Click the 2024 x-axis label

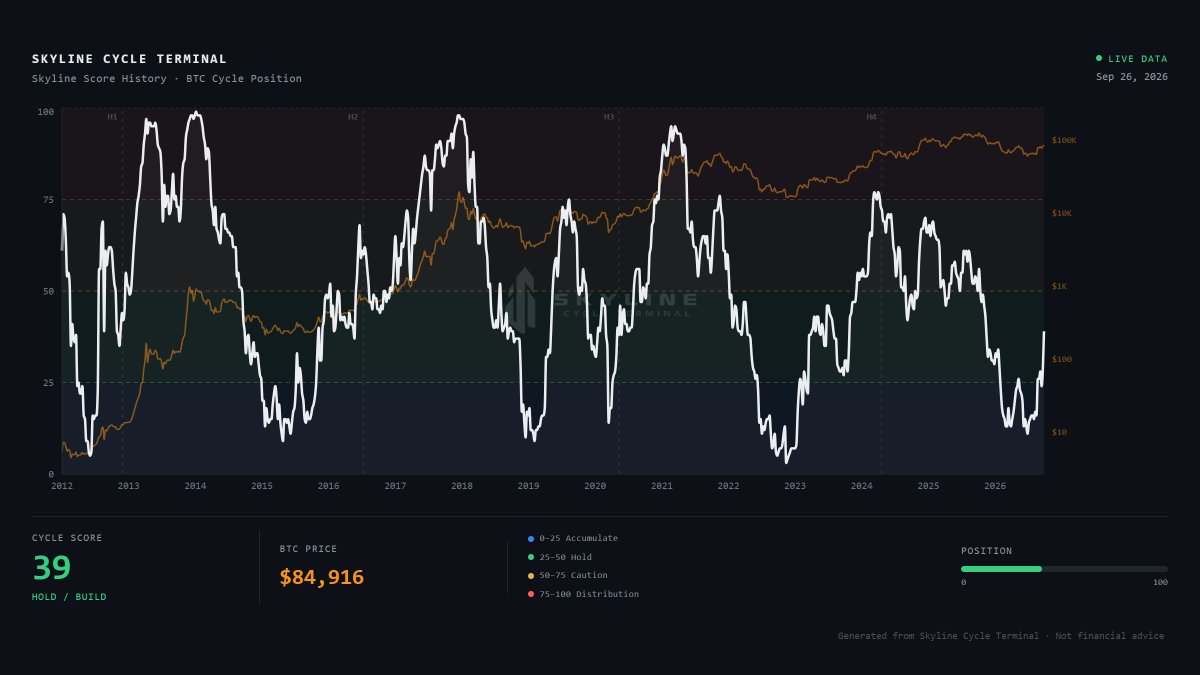[862, 486]
